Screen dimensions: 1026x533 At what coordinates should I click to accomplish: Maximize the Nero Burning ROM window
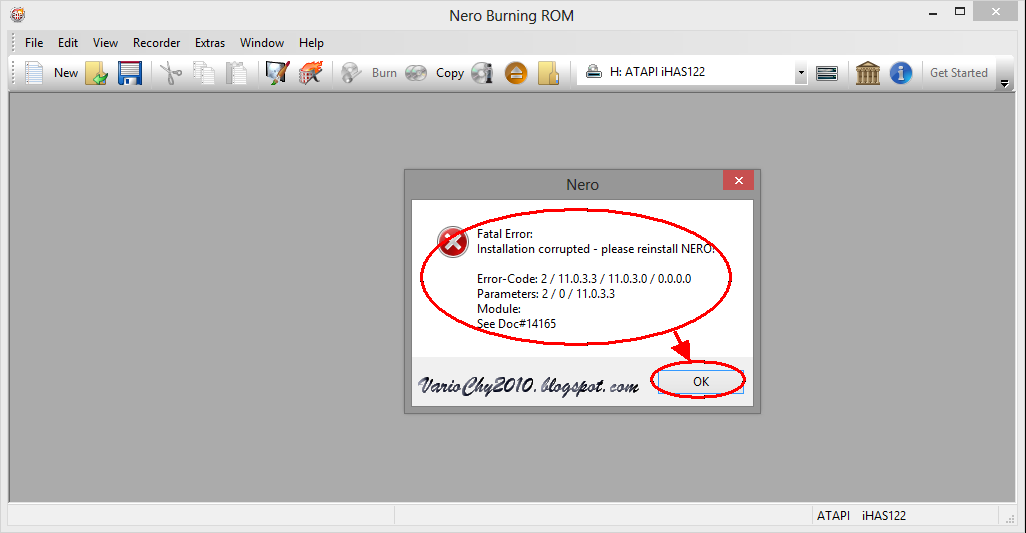960,12
